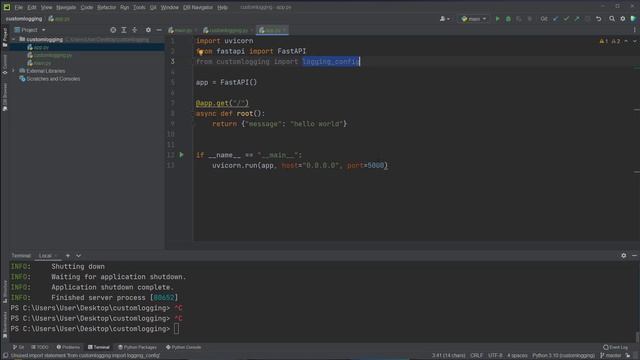
Task: Collapse the customlogging root folder
Action: coord(13,40)
